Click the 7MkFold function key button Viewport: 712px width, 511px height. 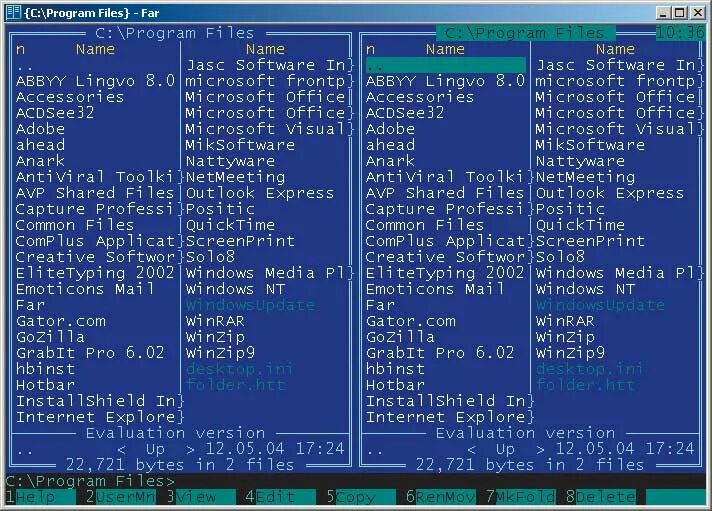pos(520,497)
